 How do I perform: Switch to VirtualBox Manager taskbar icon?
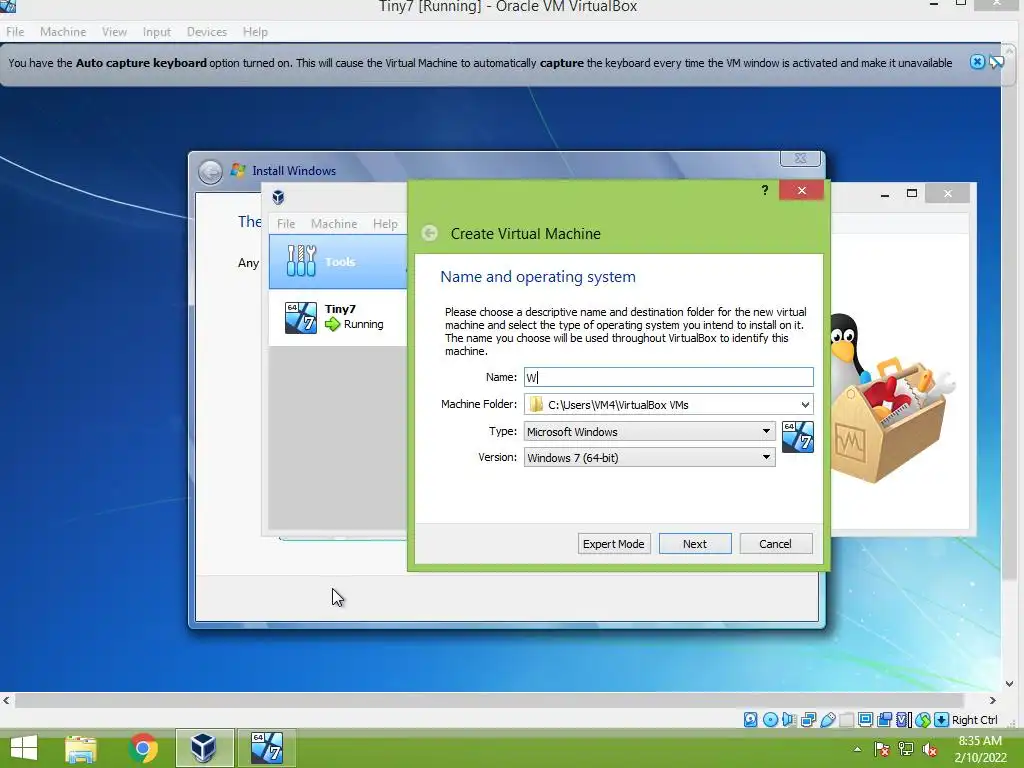[x=204, y=748]
